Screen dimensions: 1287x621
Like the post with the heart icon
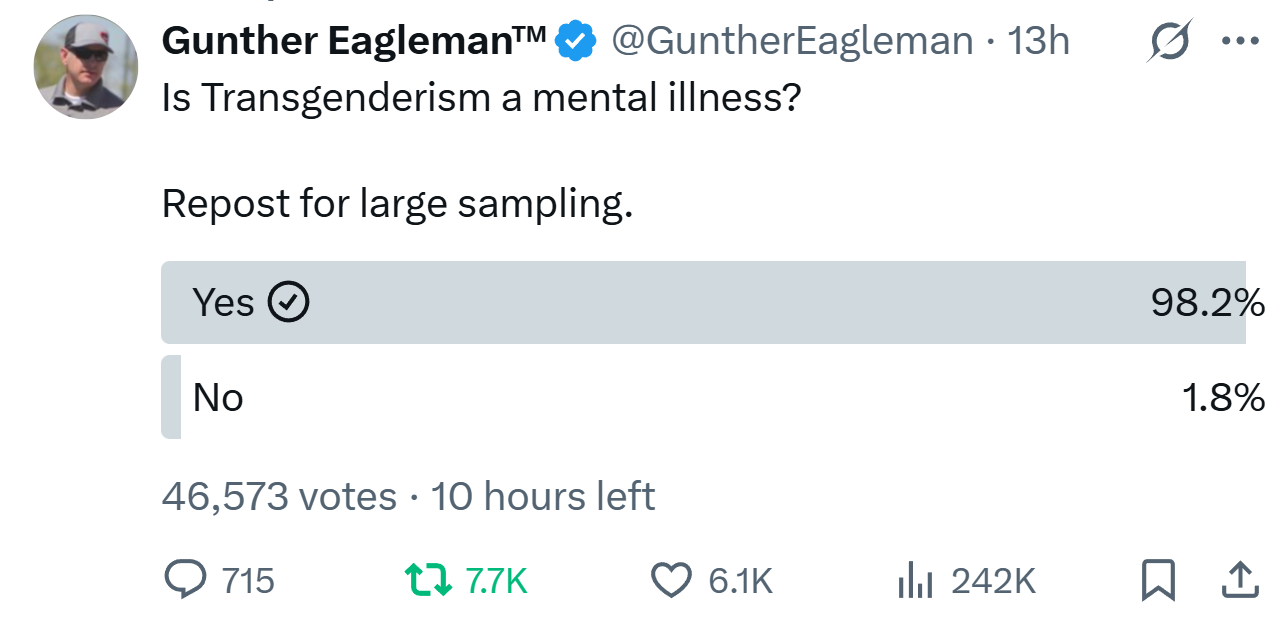click(671, 580)
